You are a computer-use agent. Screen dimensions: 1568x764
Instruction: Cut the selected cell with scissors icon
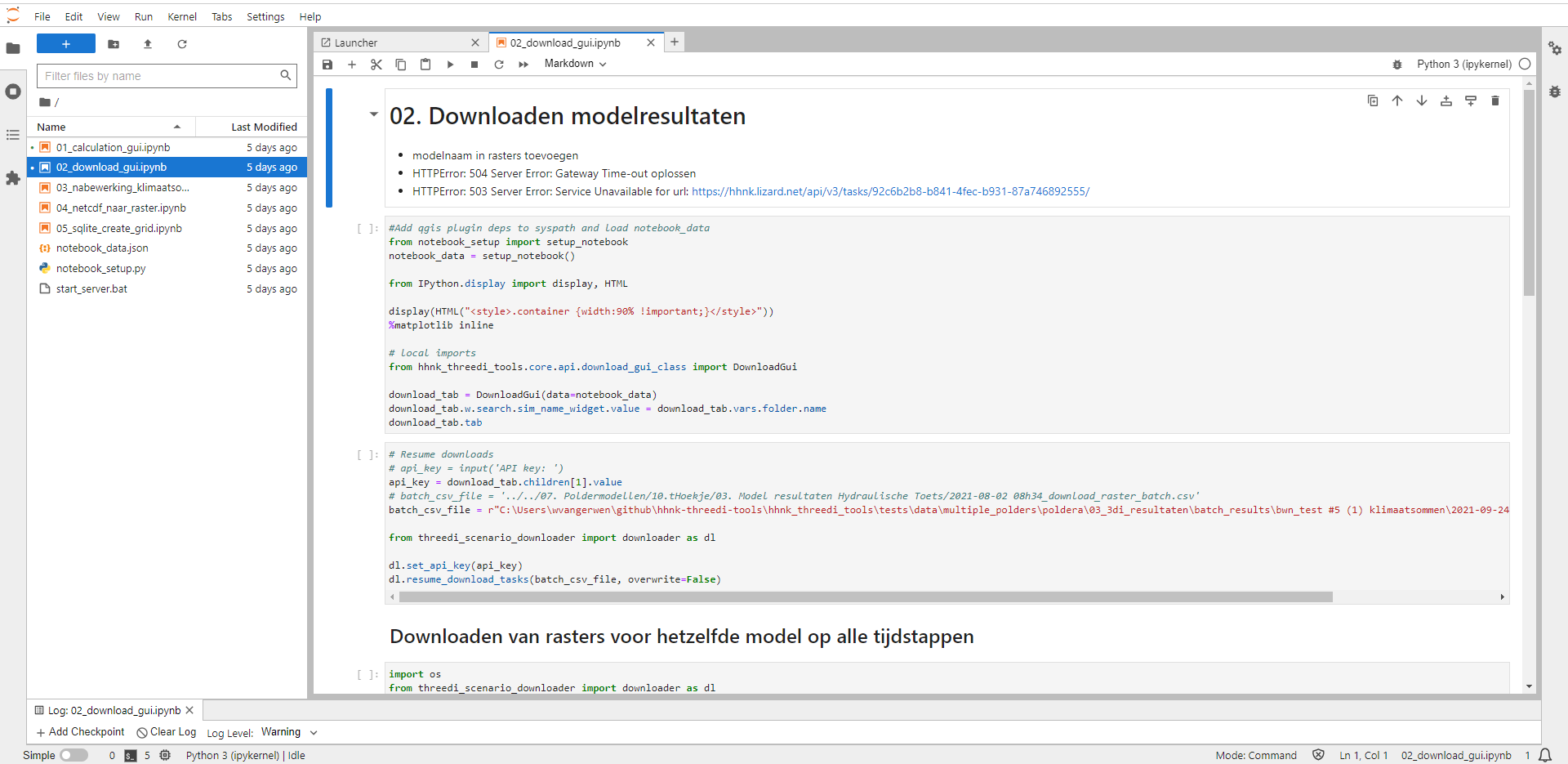click(x=376, y=65)
